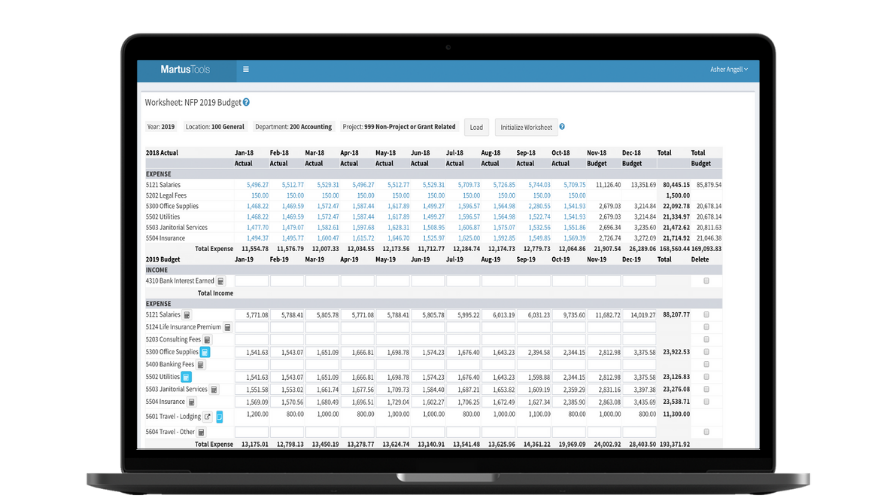This screenshot has width=890, height=500.
Task: Mark 5604 Travel - Other row for deletion
Action: click(707, 432)
